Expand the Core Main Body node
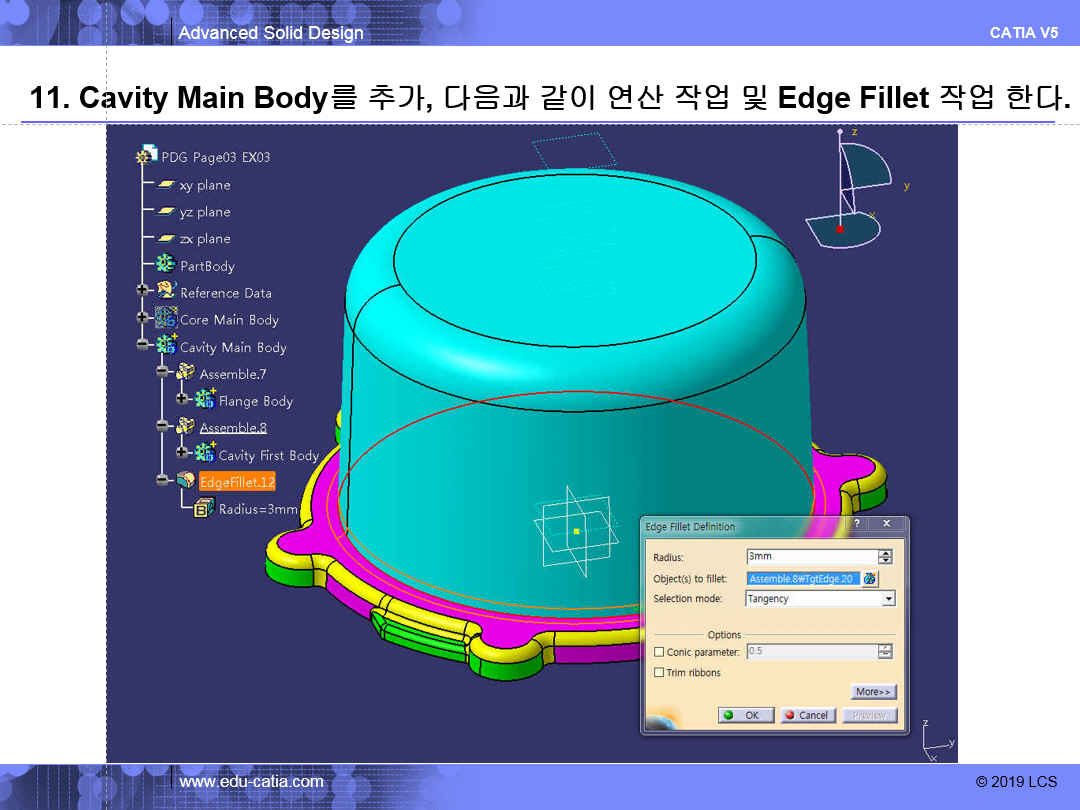This screenshot has height=810, width=1080. click(142, 319)
